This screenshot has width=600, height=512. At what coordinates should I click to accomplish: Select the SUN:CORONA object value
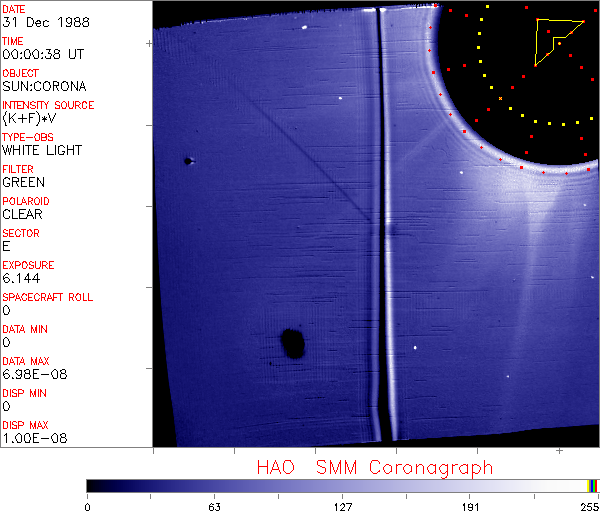[x=44, y=86]
